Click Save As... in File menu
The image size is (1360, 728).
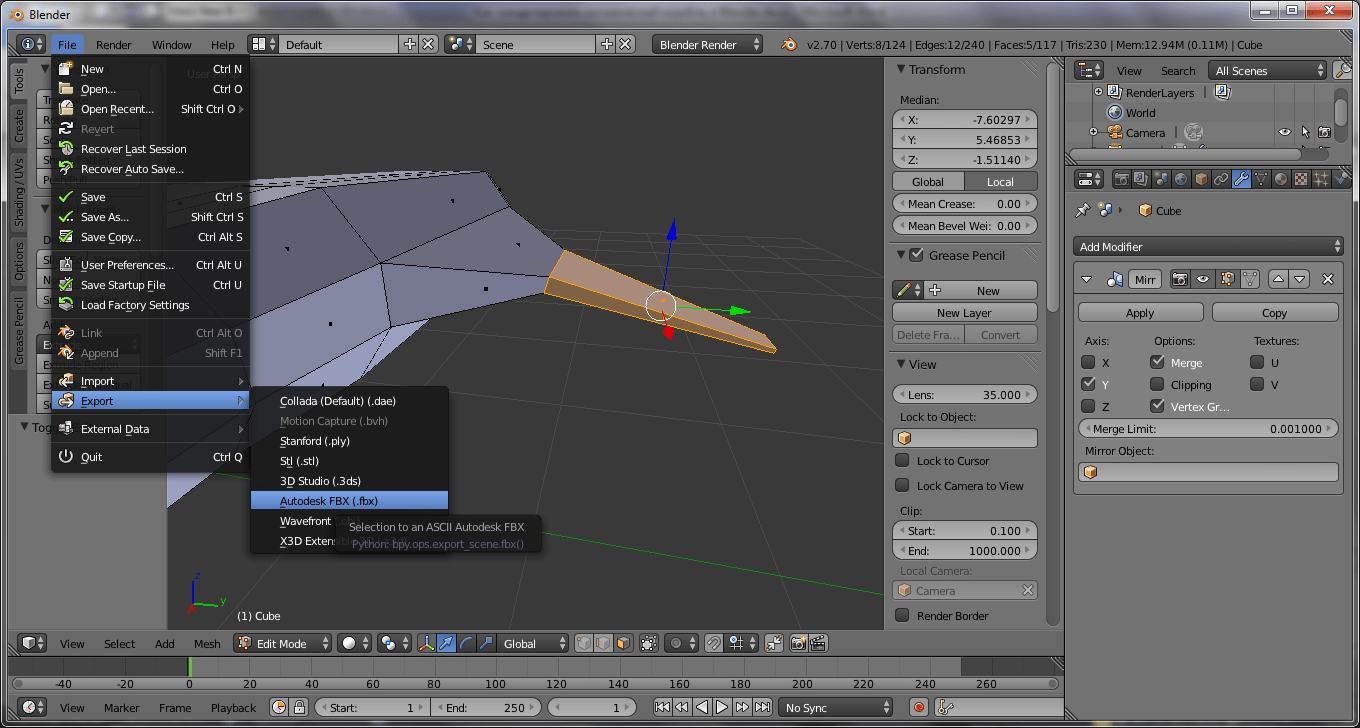point(150,216)
